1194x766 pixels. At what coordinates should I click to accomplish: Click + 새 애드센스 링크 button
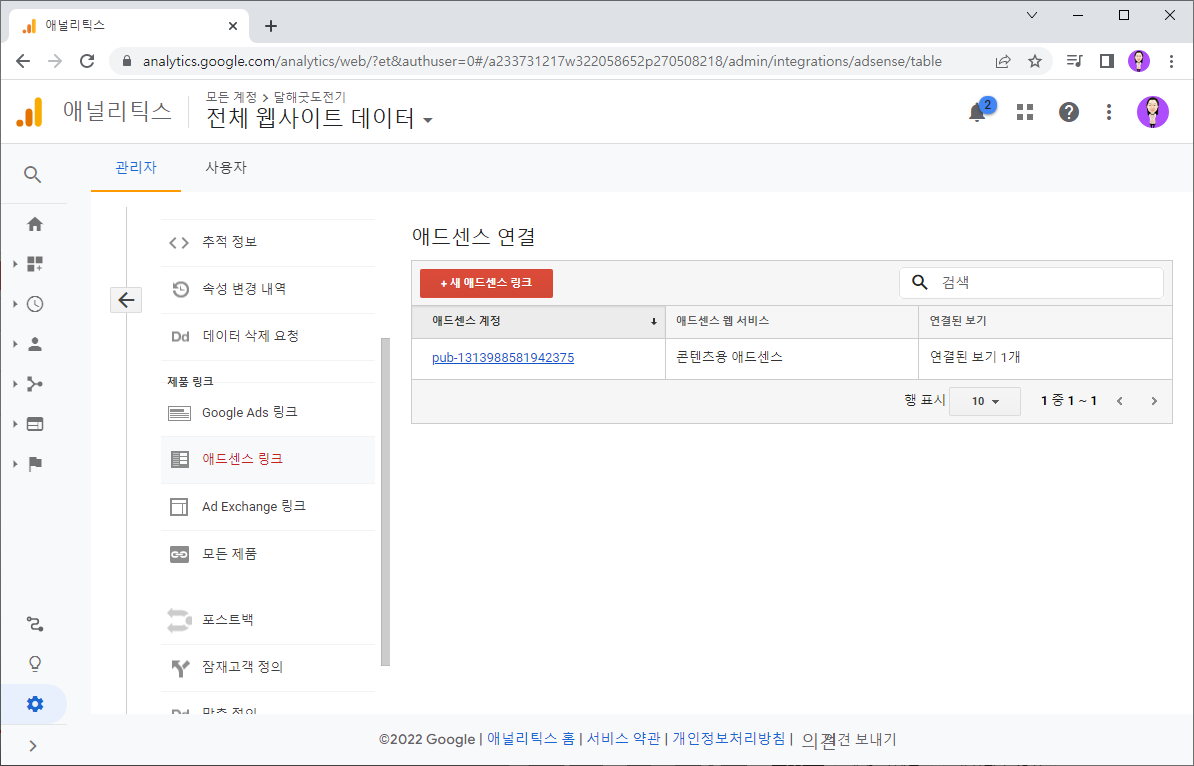pyautogui.click(x=486, y=283)
